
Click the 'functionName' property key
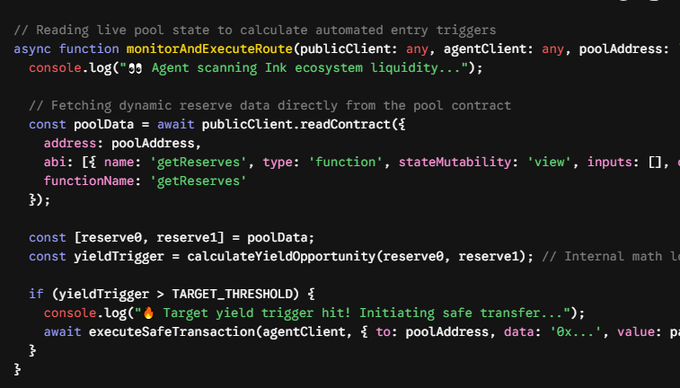click(88, 181)
